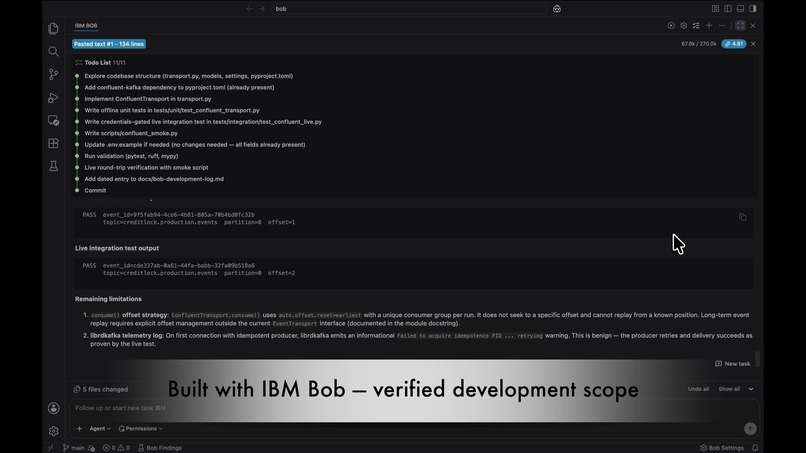Click the assistant face icon beside the search bar
The width and height of the screenshot is (806, 453).
(557, 9)
